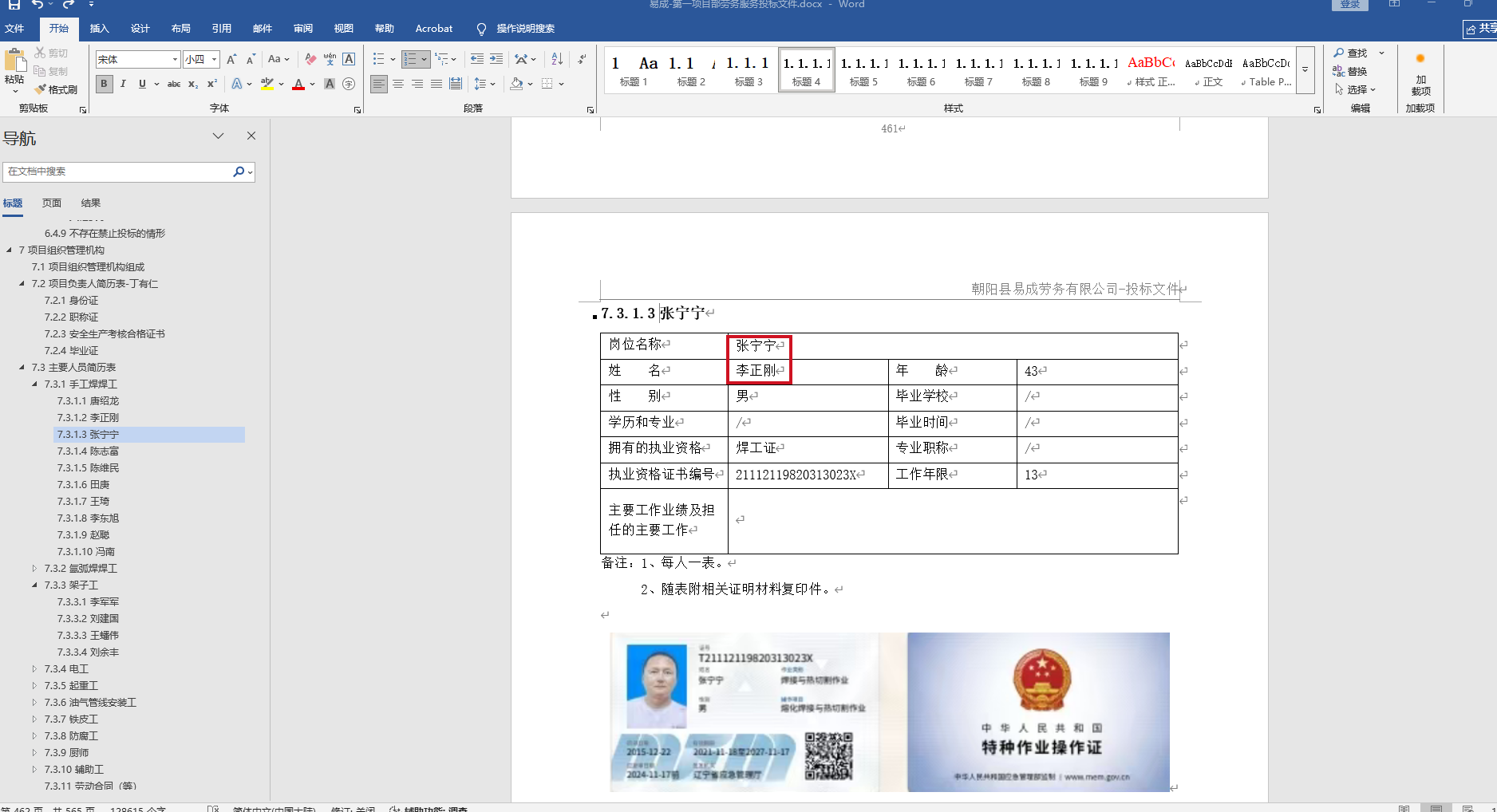Open the 选择 (Select) button

click(1355, 89)
